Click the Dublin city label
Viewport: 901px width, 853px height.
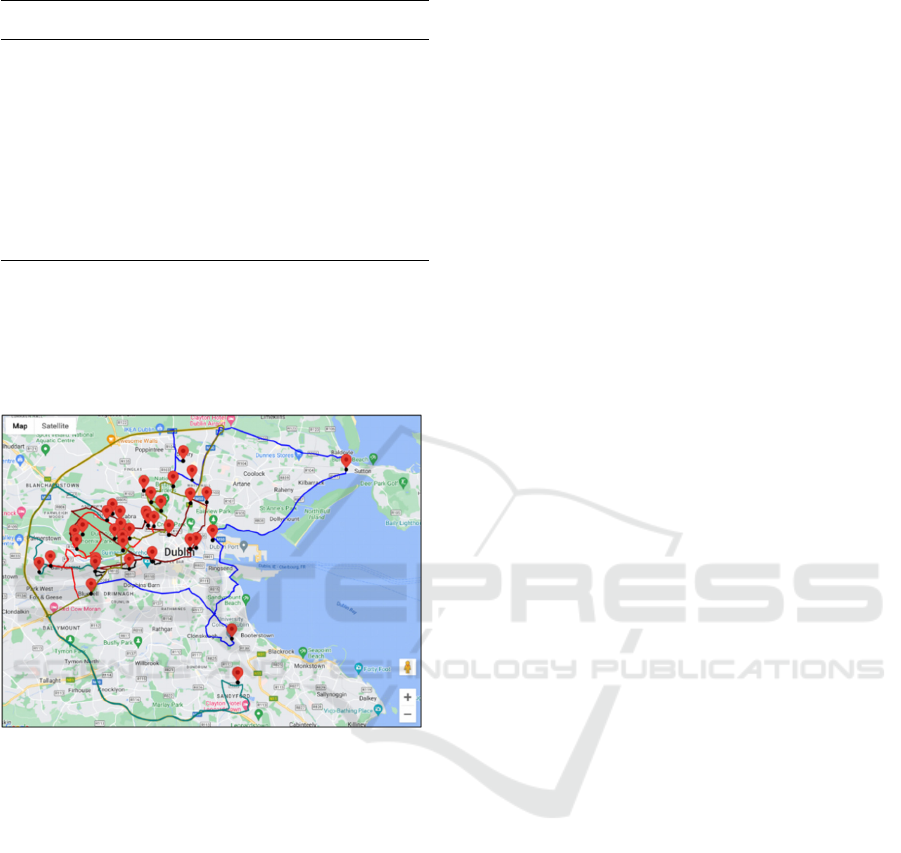pyautogui.click(x=179, y=552)
